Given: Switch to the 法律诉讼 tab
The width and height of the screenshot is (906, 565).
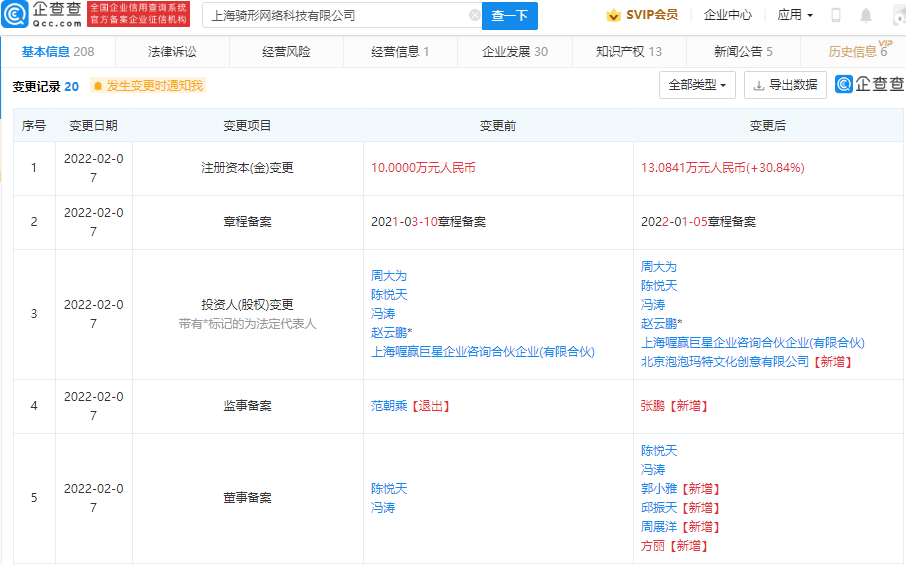Looking at the screenshot, I should 172,51.
